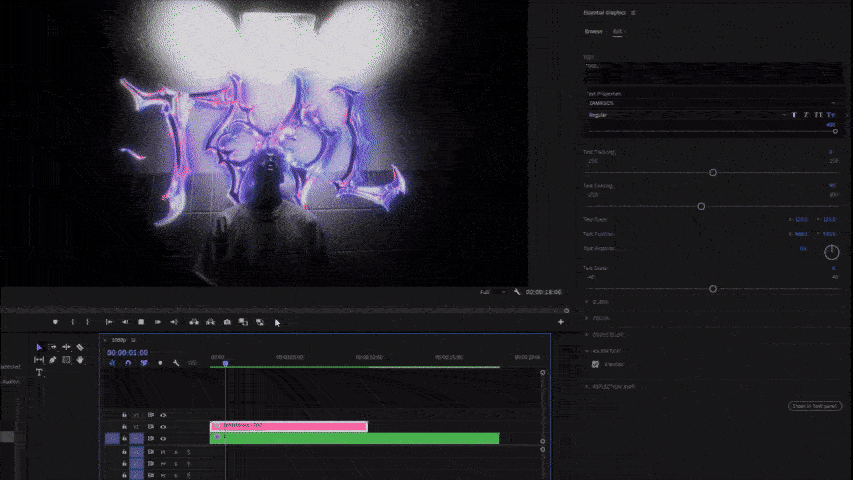This screenshot has width=853, height=480.
Task: Expand the last collapsed group in Essential Graphics
Action: pos(587,385)
